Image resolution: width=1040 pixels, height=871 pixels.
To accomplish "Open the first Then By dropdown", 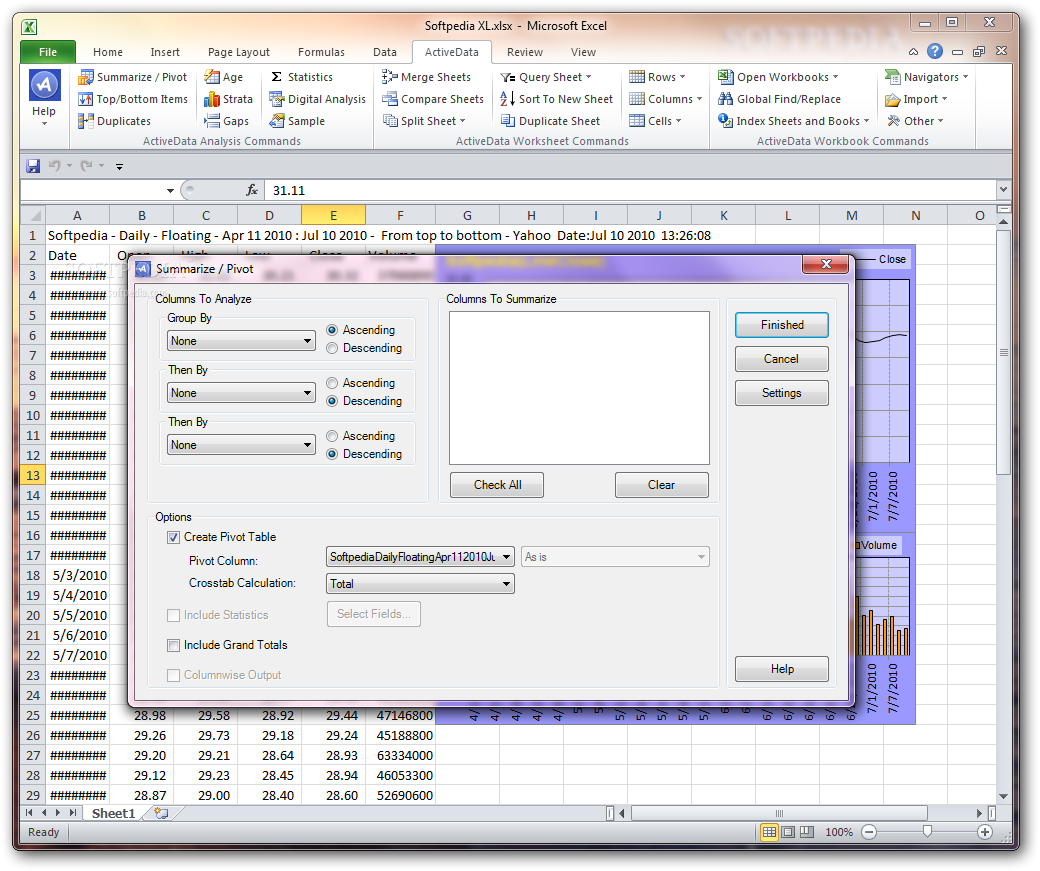I will (241, 393).
